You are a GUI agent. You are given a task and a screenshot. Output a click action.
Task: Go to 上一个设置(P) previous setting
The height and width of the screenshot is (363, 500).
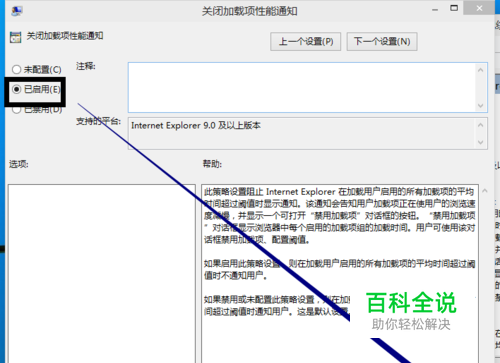(305, 42)
